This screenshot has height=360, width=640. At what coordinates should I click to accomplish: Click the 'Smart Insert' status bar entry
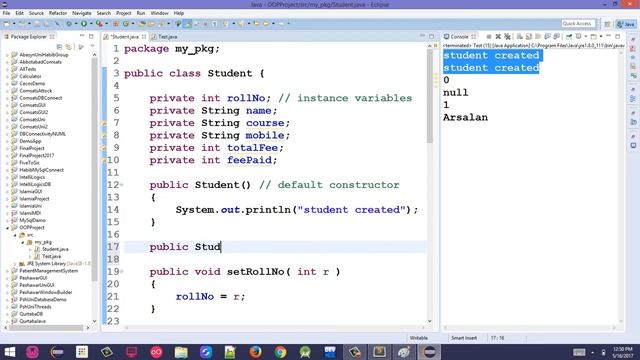(x=464, y=338)
